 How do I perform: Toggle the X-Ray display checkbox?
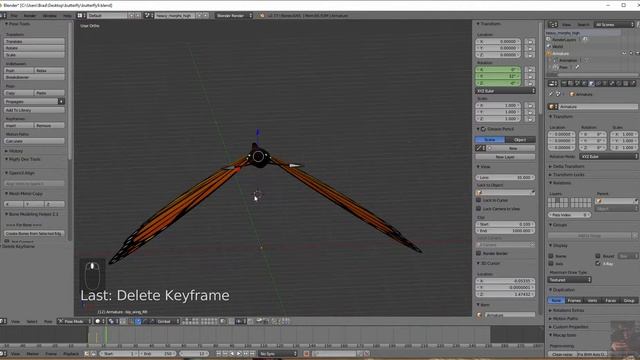(x=598, y=264)
